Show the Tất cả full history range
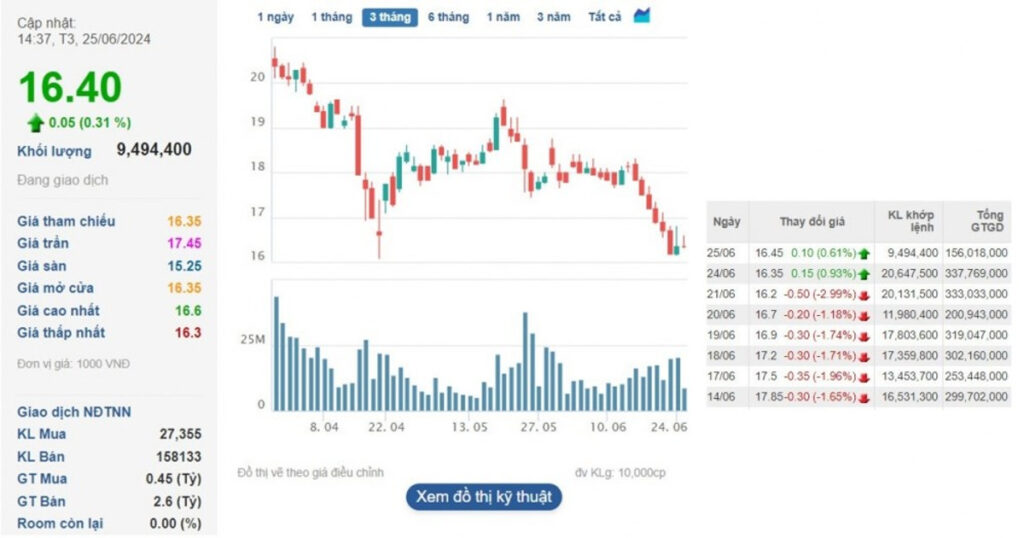This screenshot has height=538, width=1024. tap(604, 17)
